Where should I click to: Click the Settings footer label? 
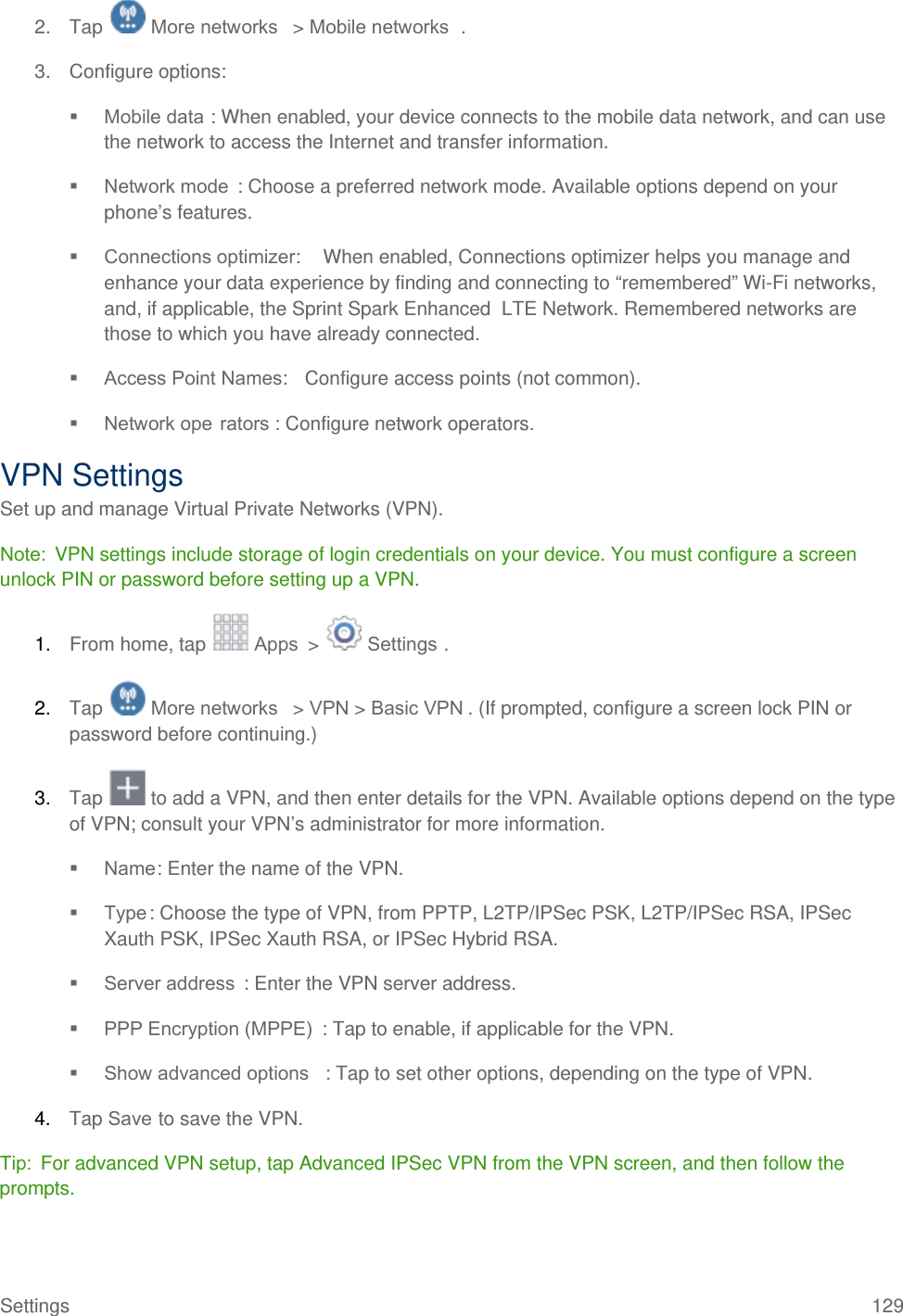(34, 1305)
